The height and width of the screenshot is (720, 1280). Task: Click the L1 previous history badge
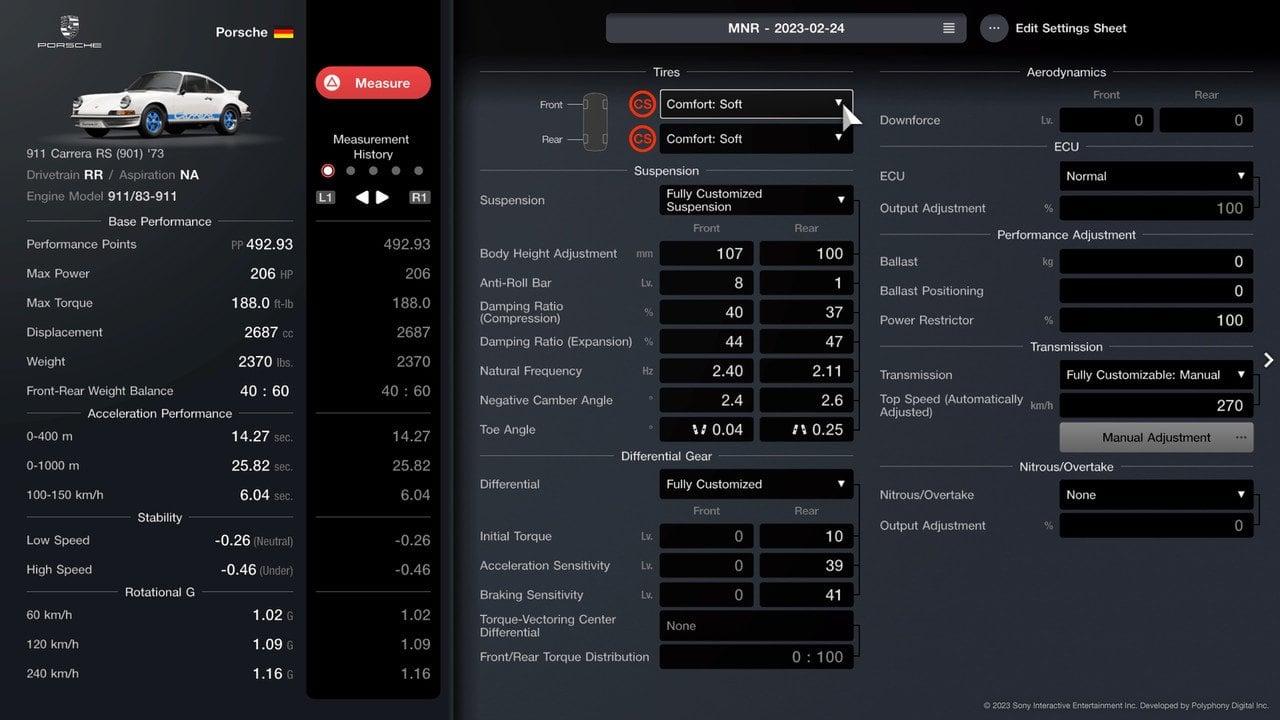pyautogui.click(x=325, y=197)
